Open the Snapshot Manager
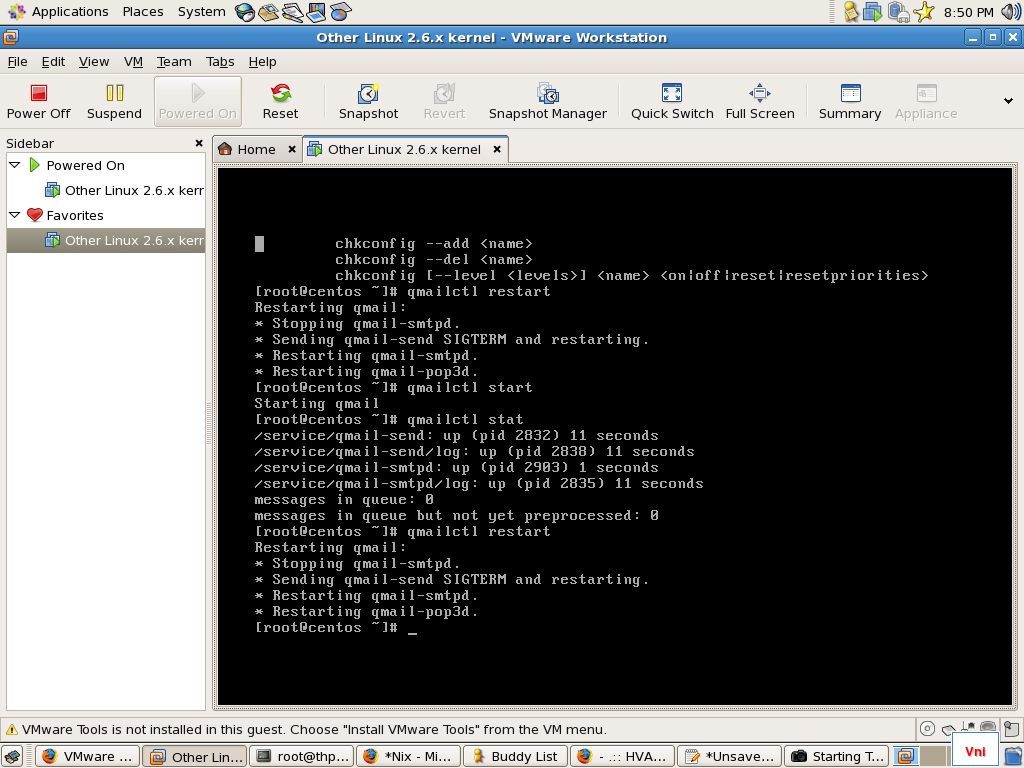This screenshot has width=1024, height=768. point(547,101)
